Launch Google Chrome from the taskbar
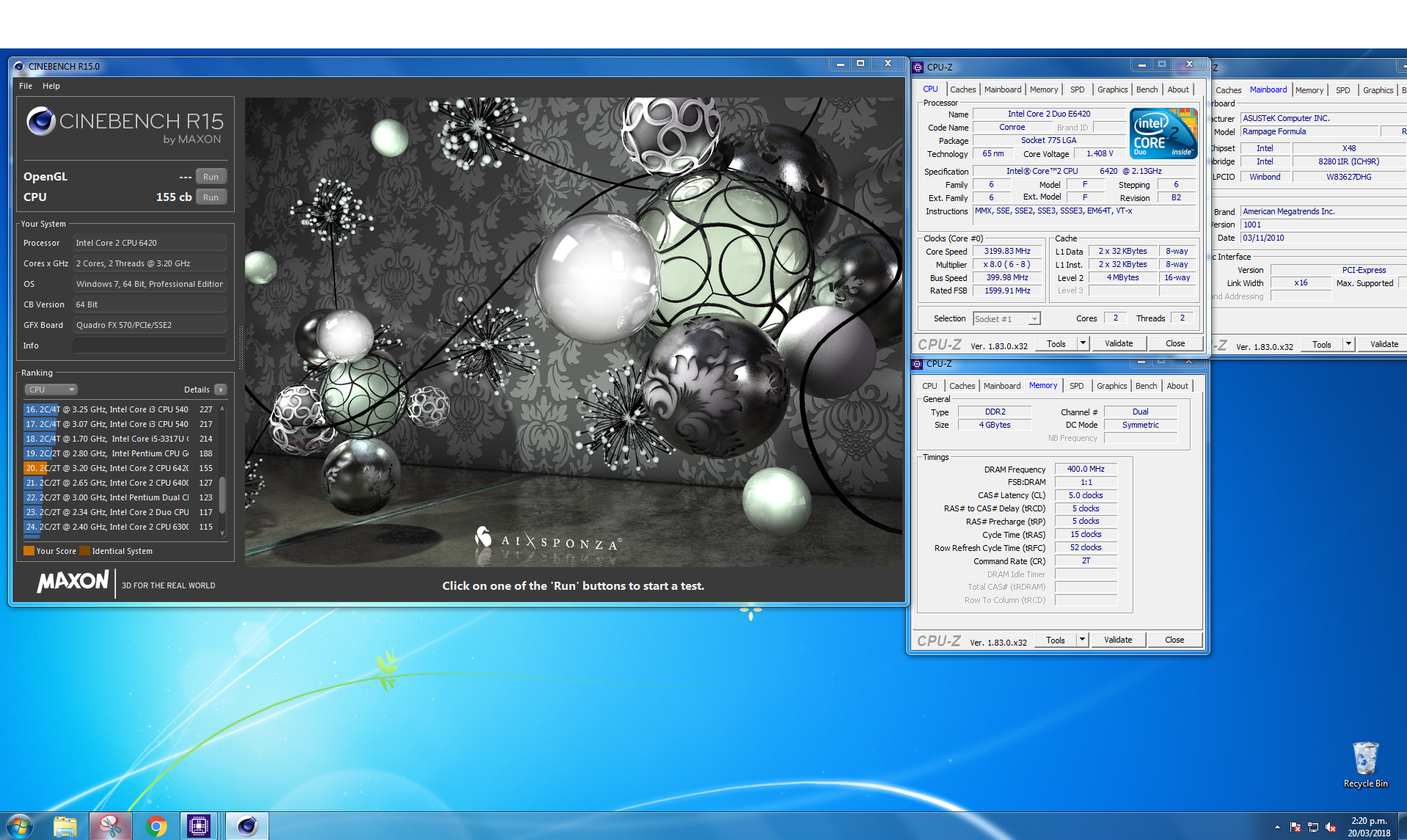 (156, 826)
